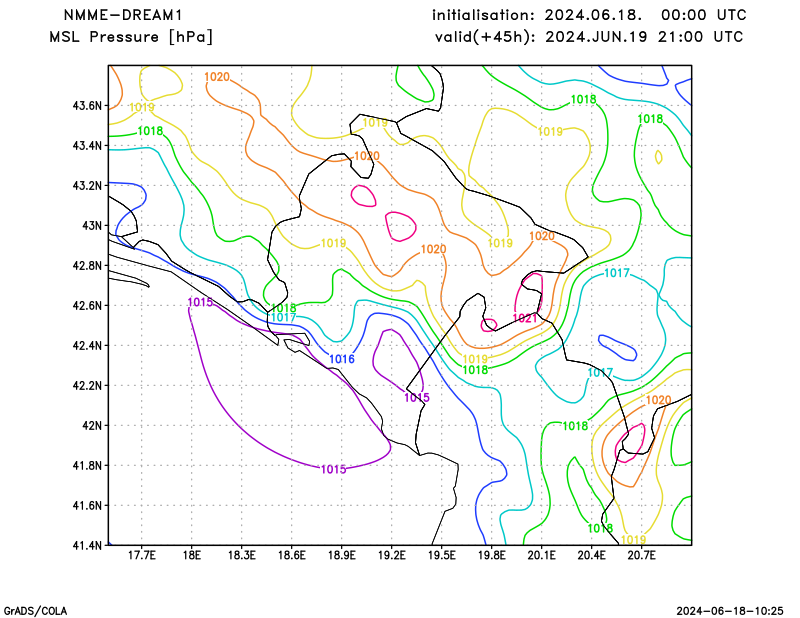The width and height of the screenshot is (800, 618).
Task: Click the 43.4N latitude label
Action: 87,146
